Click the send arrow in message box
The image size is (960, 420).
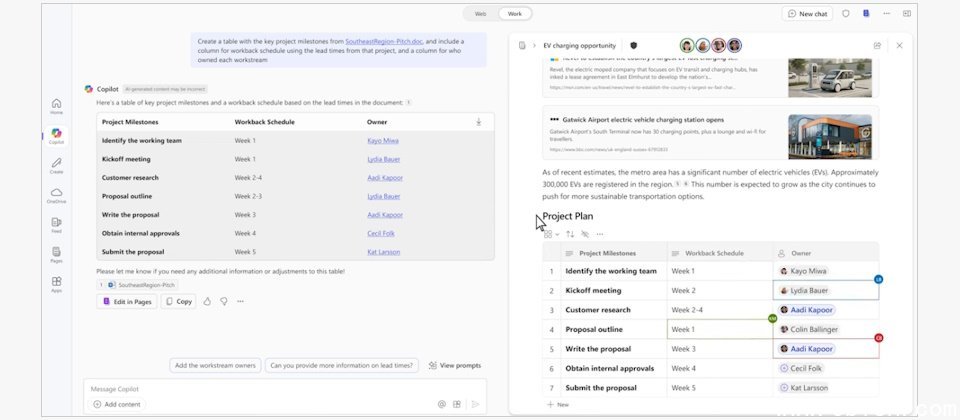tap(474, 404)
